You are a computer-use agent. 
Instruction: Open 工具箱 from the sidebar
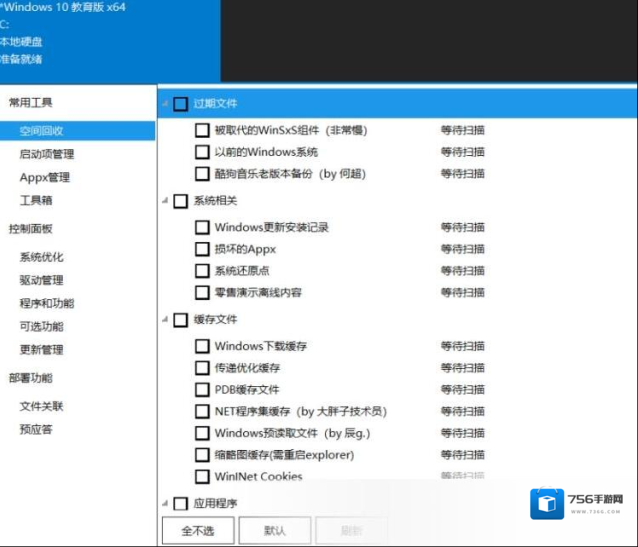(36, 200)
